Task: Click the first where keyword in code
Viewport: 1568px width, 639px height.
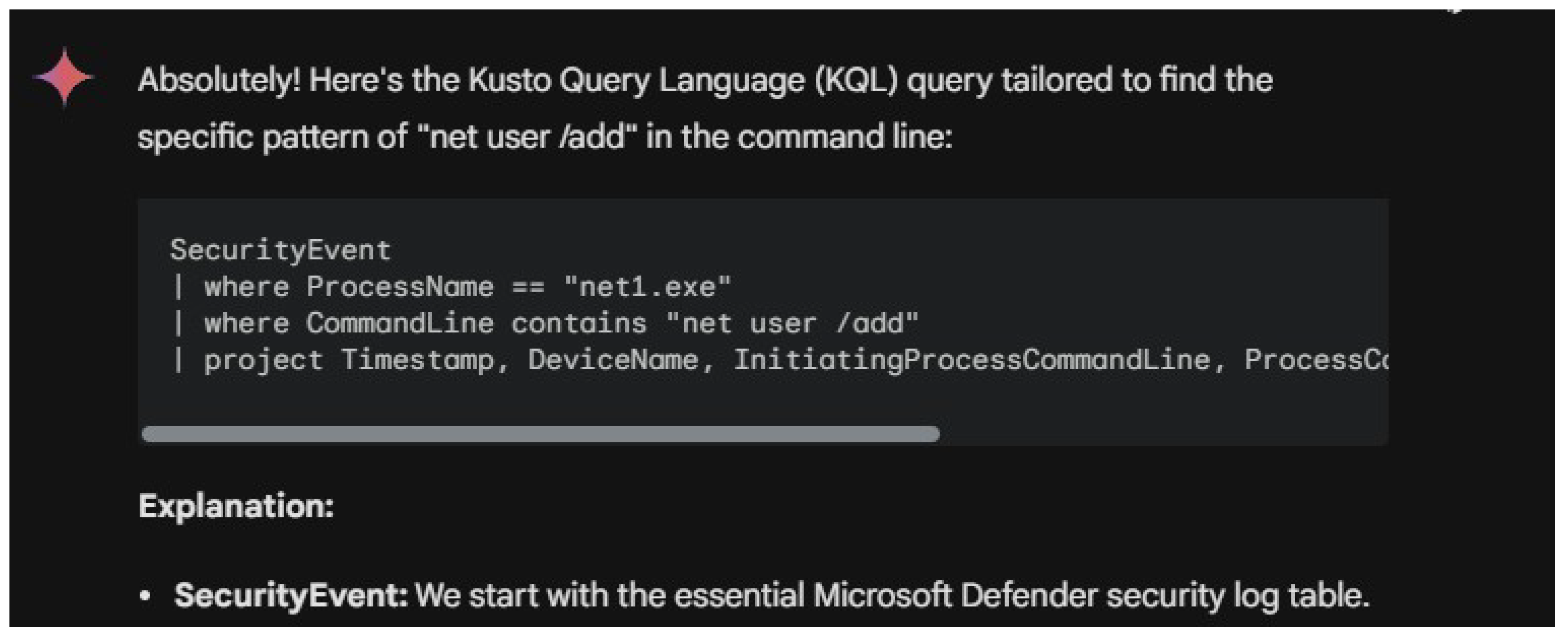Action: 246,287
